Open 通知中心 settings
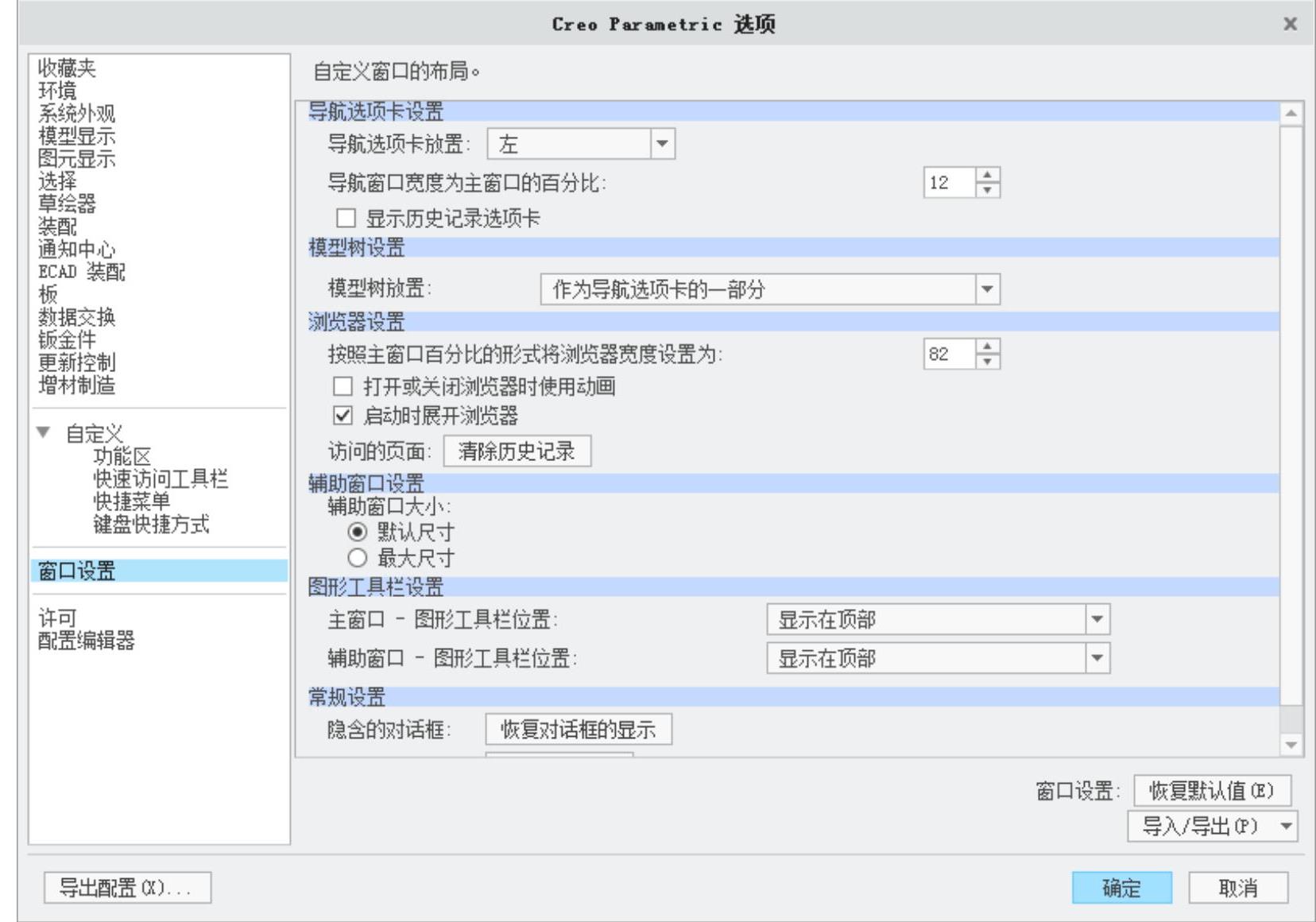The height and width of the screenshot is (922, 1316). coord(76,250)
